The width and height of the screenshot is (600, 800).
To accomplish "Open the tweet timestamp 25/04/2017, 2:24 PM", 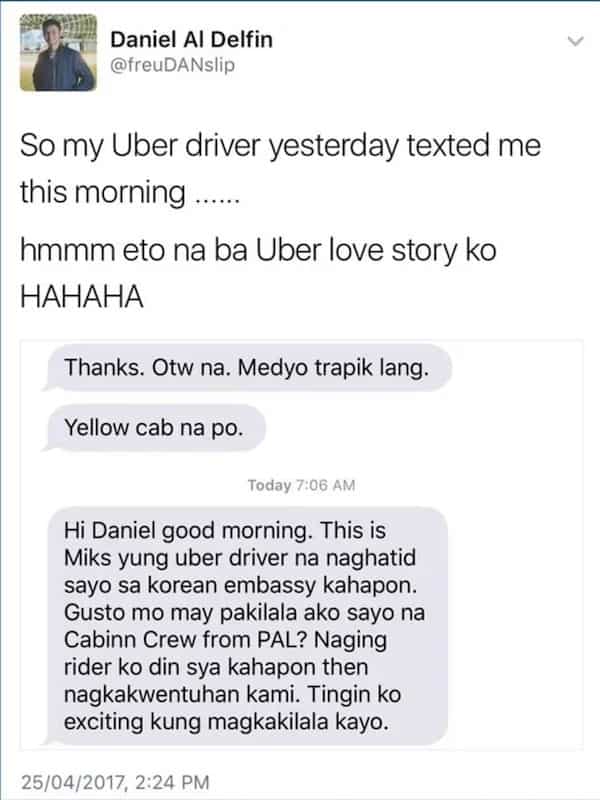I will point(115,782).
